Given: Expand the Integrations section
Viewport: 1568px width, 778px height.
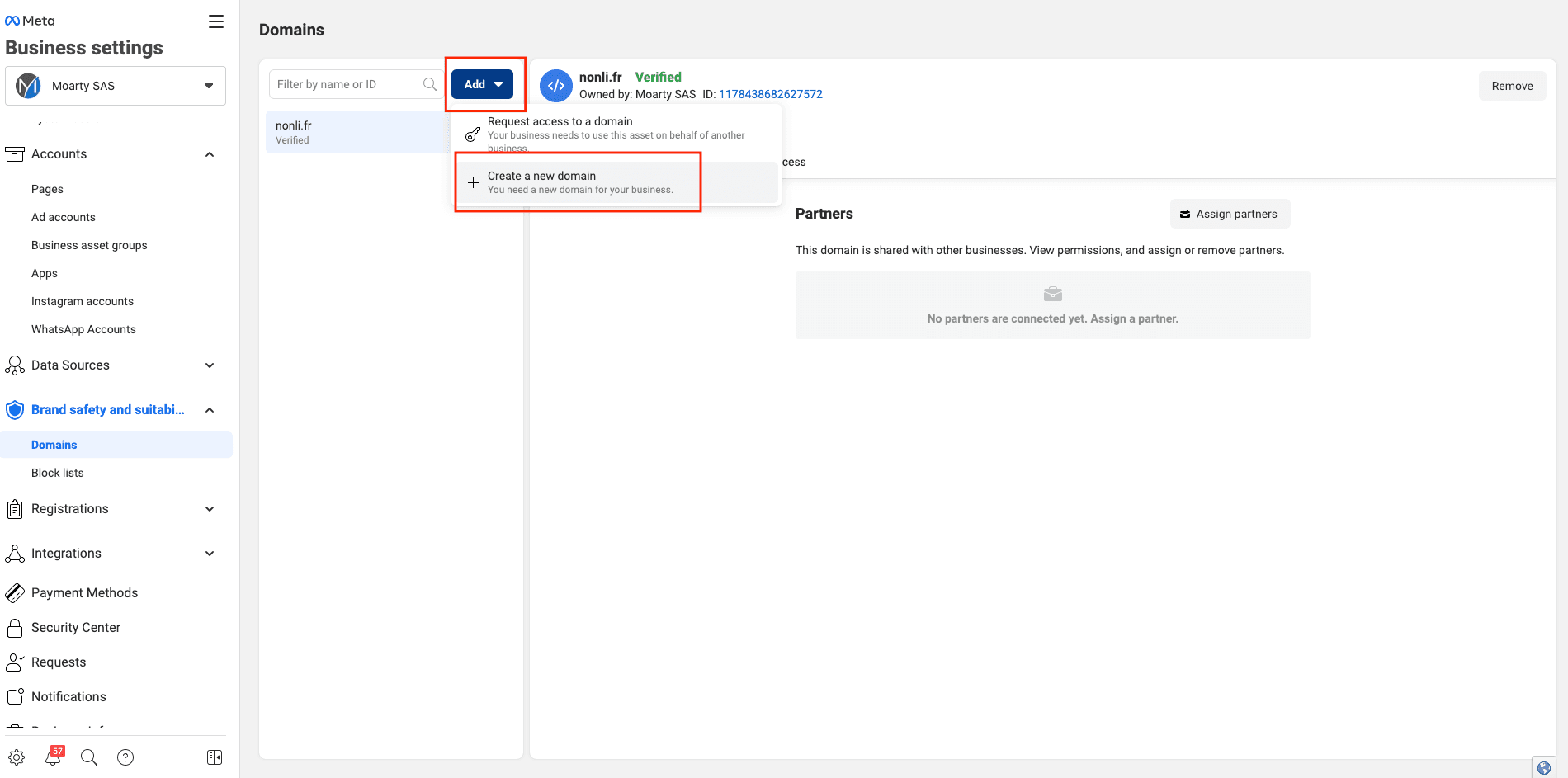Looking at the screenshot, I should [210, 554].
